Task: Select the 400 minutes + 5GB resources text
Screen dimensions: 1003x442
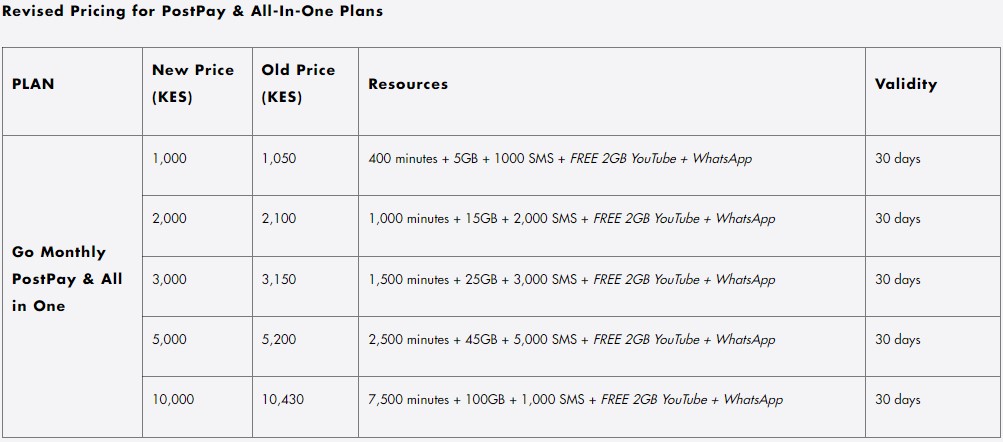Action: click(x=559, y=159)
